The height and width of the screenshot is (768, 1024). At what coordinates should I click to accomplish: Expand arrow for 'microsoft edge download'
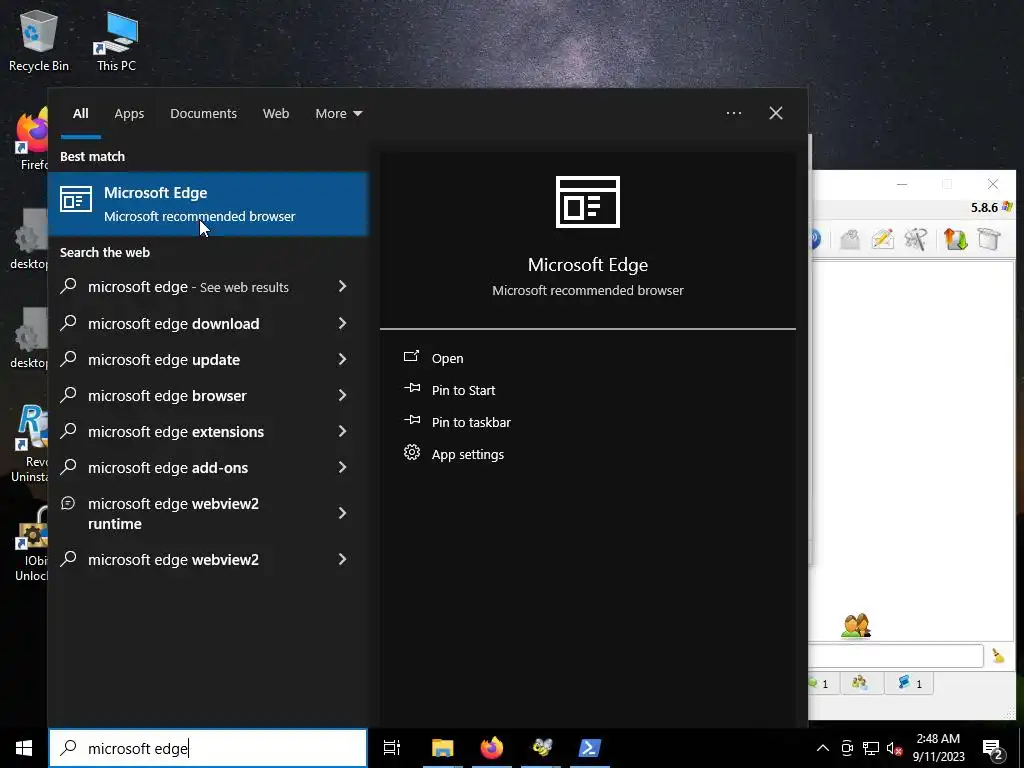point(342,323)
